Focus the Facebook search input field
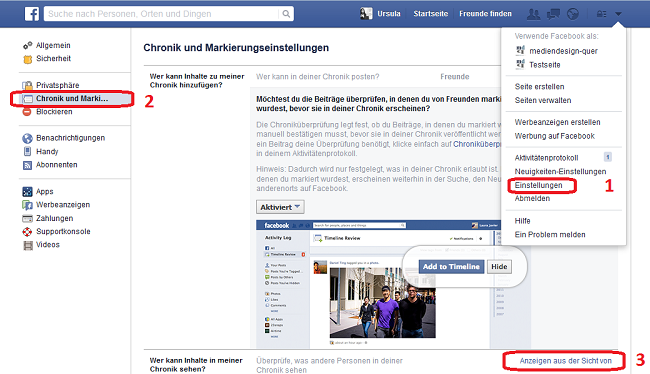Viewport: 650px width, 374px height. point(162,14)
